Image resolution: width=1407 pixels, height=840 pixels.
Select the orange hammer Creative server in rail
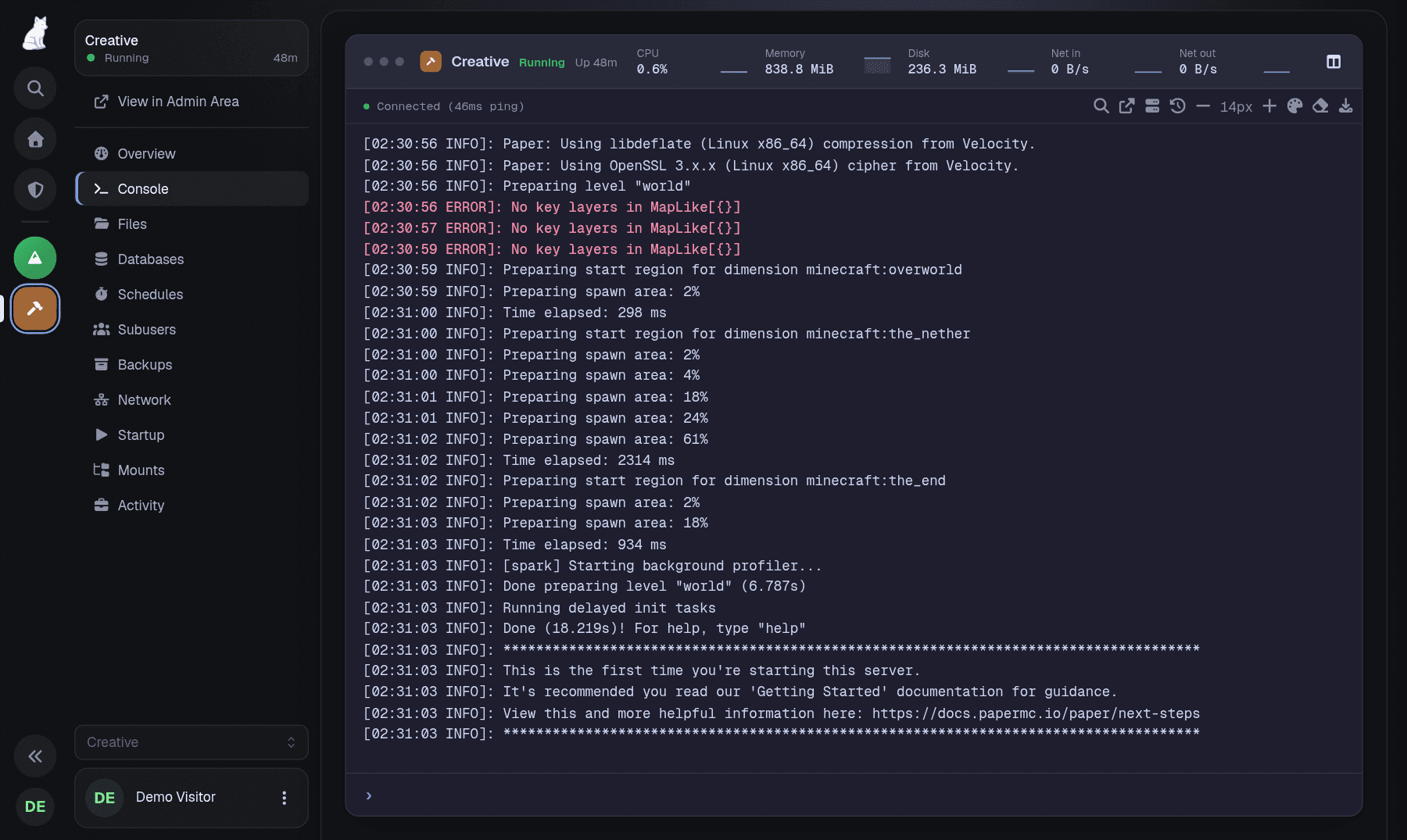35,309
